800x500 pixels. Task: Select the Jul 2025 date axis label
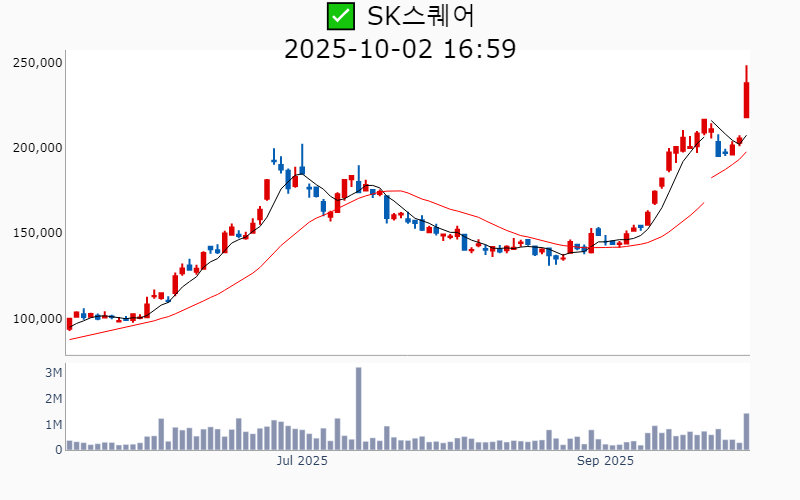pos(302,461)
